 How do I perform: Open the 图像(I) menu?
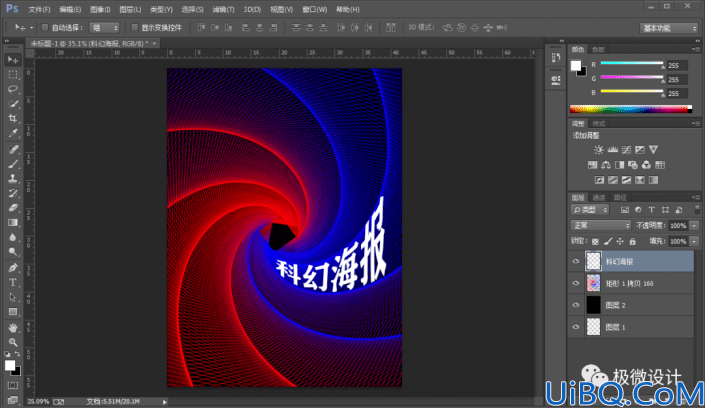100,9
